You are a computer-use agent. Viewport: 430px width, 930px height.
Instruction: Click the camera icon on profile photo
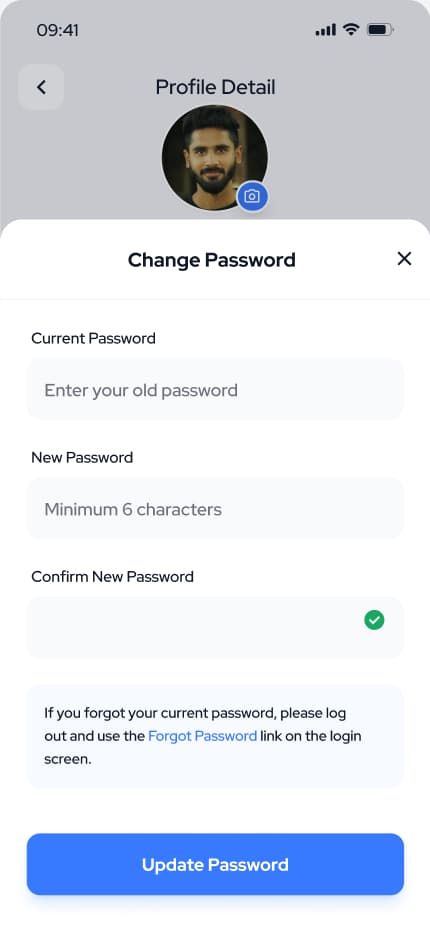253,196
